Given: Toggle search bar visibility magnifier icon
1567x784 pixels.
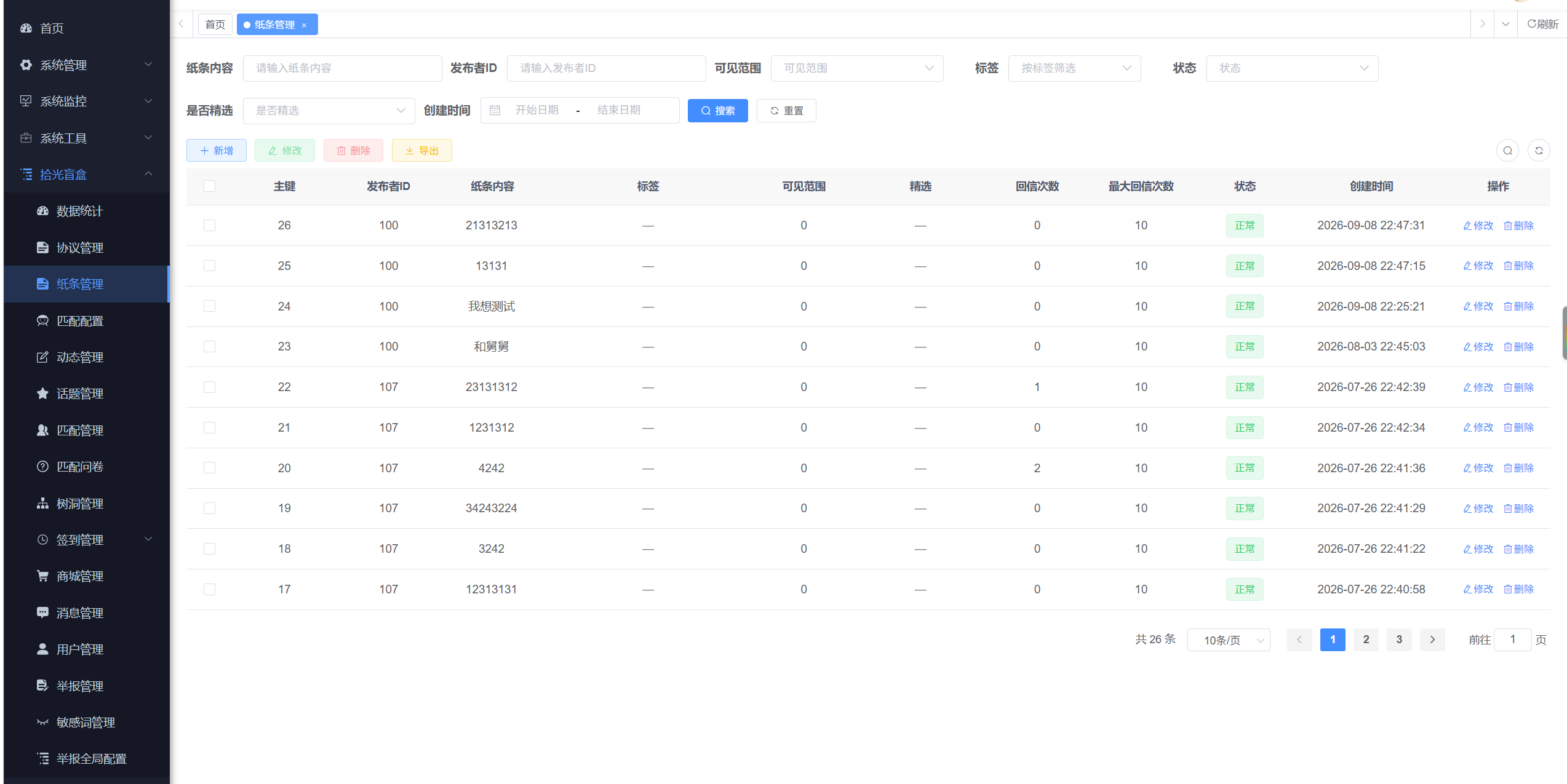Looking at the screenshot, I should click(1508, 151).
